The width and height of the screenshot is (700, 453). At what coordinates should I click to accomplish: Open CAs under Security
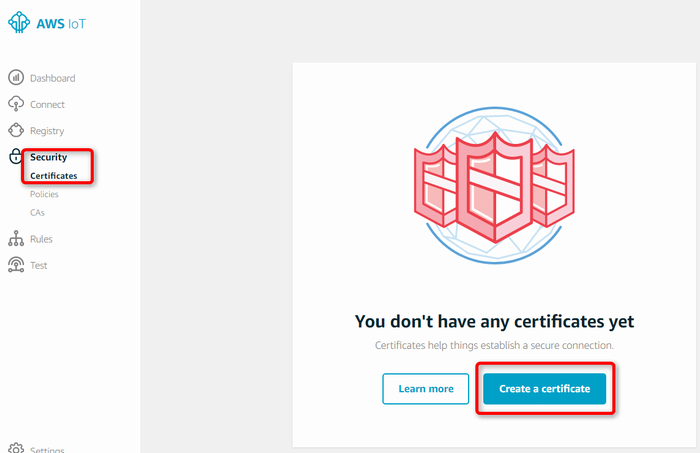tap(37, 212)
